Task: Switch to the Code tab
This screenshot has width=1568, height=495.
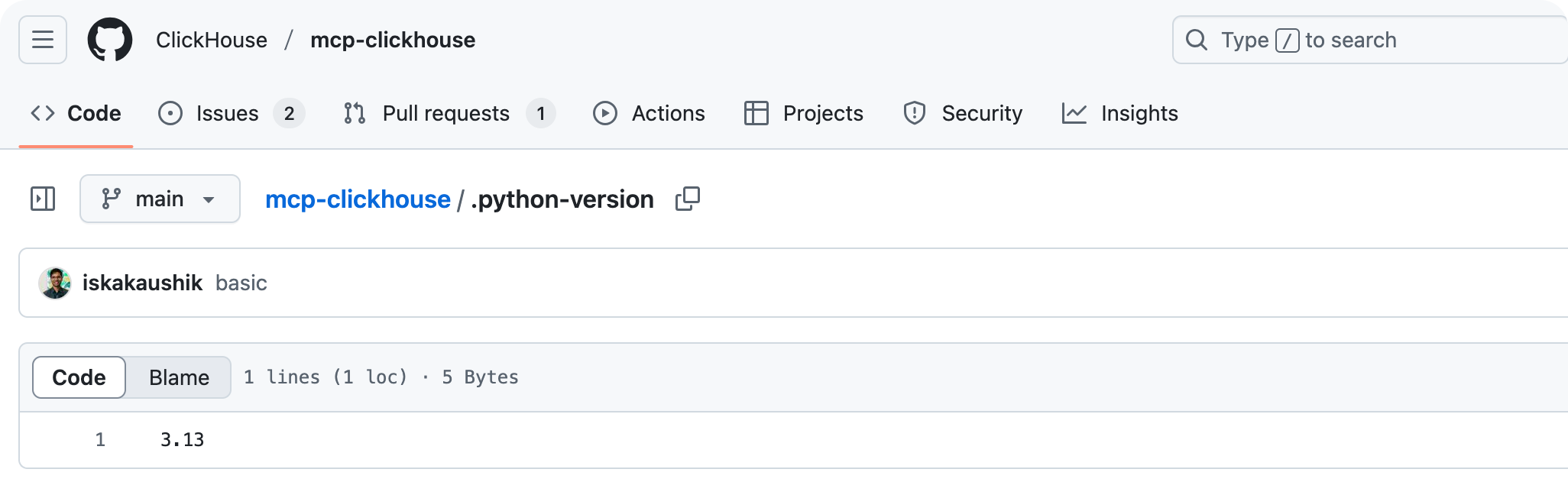Action: point(76,113)
